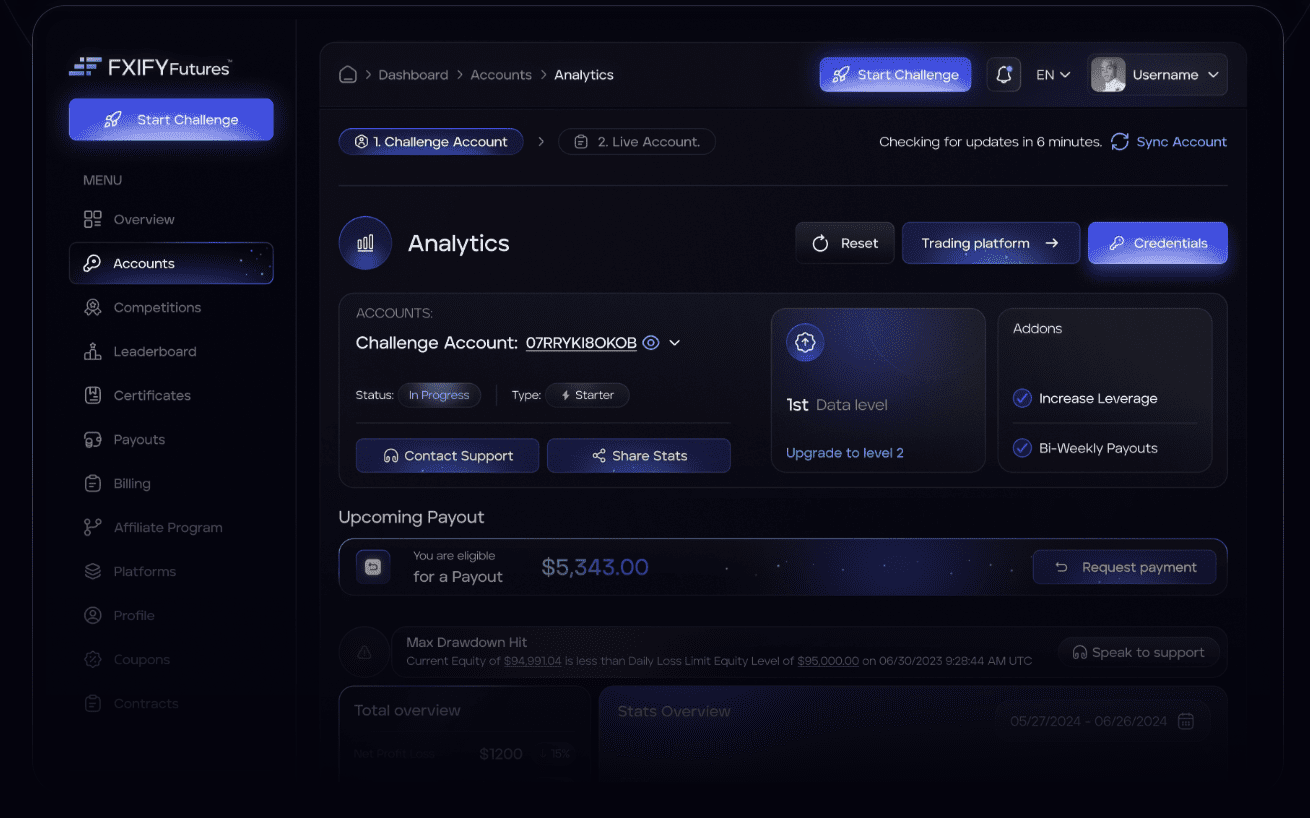Image resolution: width=1310 pixels, height=818 pixels.
Task: Click the Credentials button
Action: [x=1157, y=243]
